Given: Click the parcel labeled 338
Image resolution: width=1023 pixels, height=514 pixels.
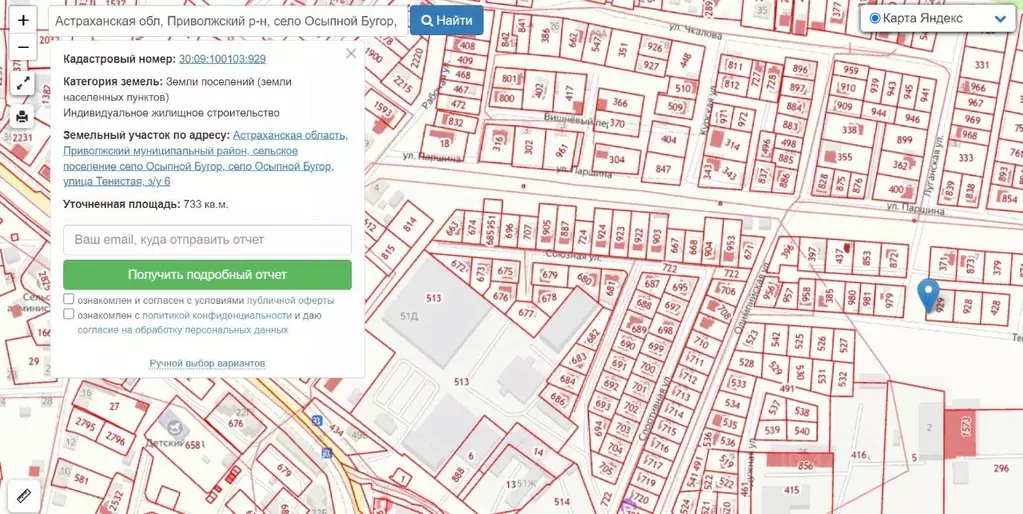Looking at the screenshot, I should coord(849,130).
